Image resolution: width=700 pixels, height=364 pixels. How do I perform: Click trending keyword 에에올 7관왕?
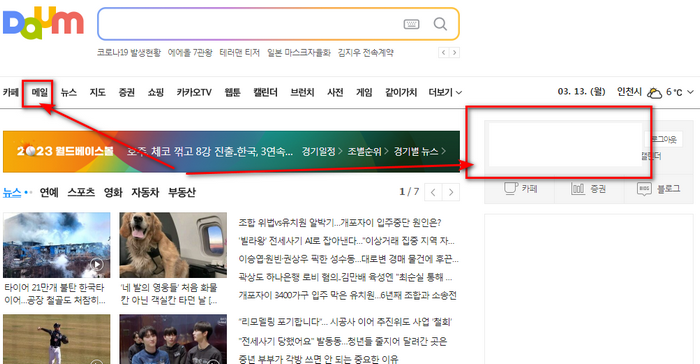point(190,53)
